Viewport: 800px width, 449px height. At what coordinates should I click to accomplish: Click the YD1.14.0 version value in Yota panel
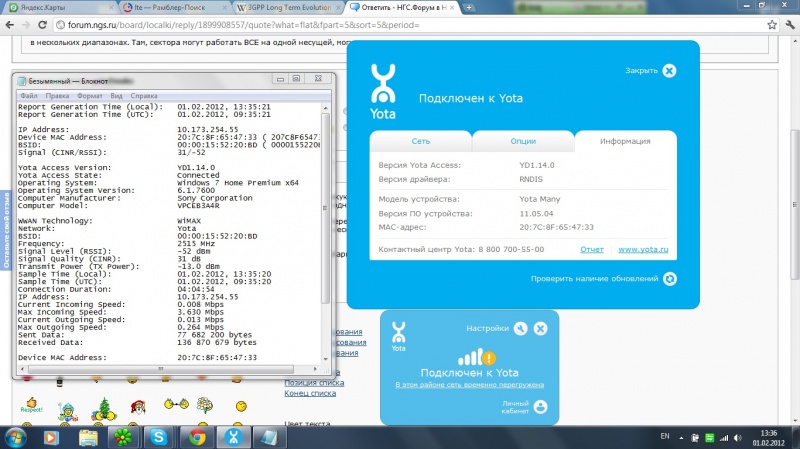537,165
